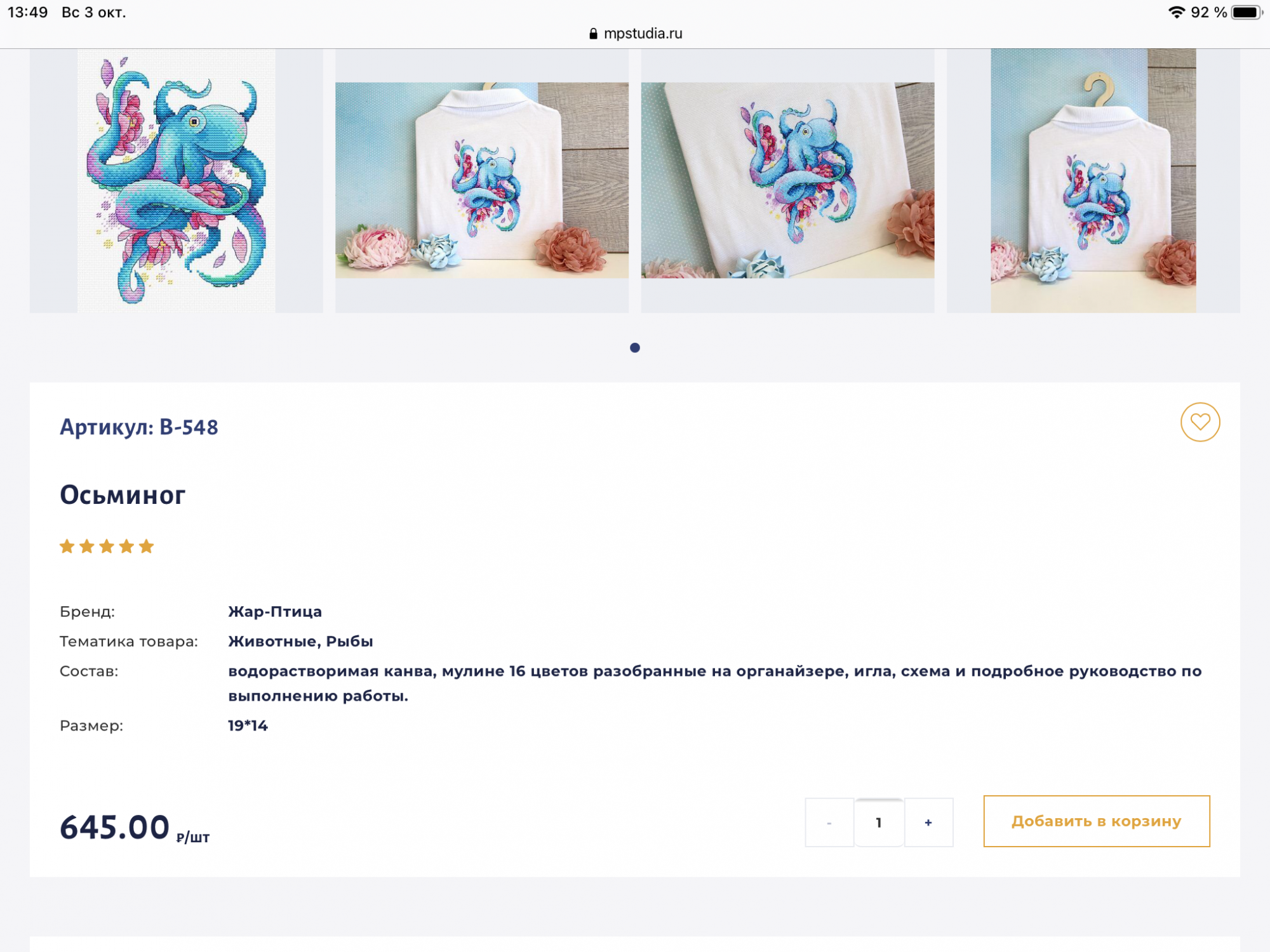Viewport: 1270px width, 952px height.
Task: Tap the 13:49 clock in status bar
Action: 28,12
